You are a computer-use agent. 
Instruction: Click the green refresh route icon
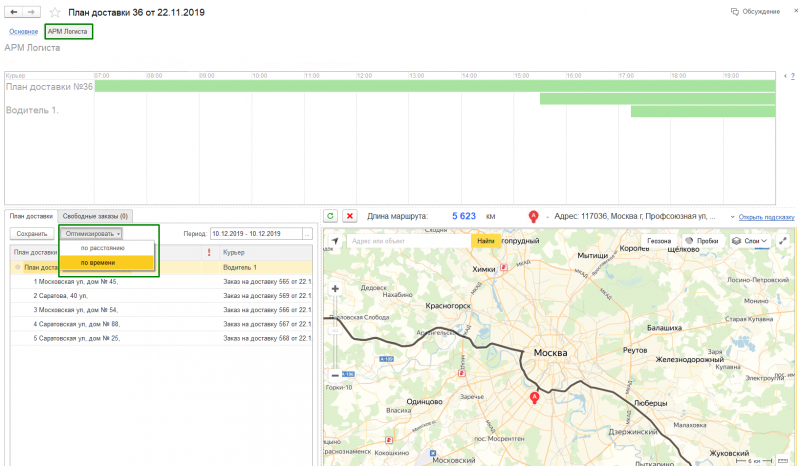[331, 216]
